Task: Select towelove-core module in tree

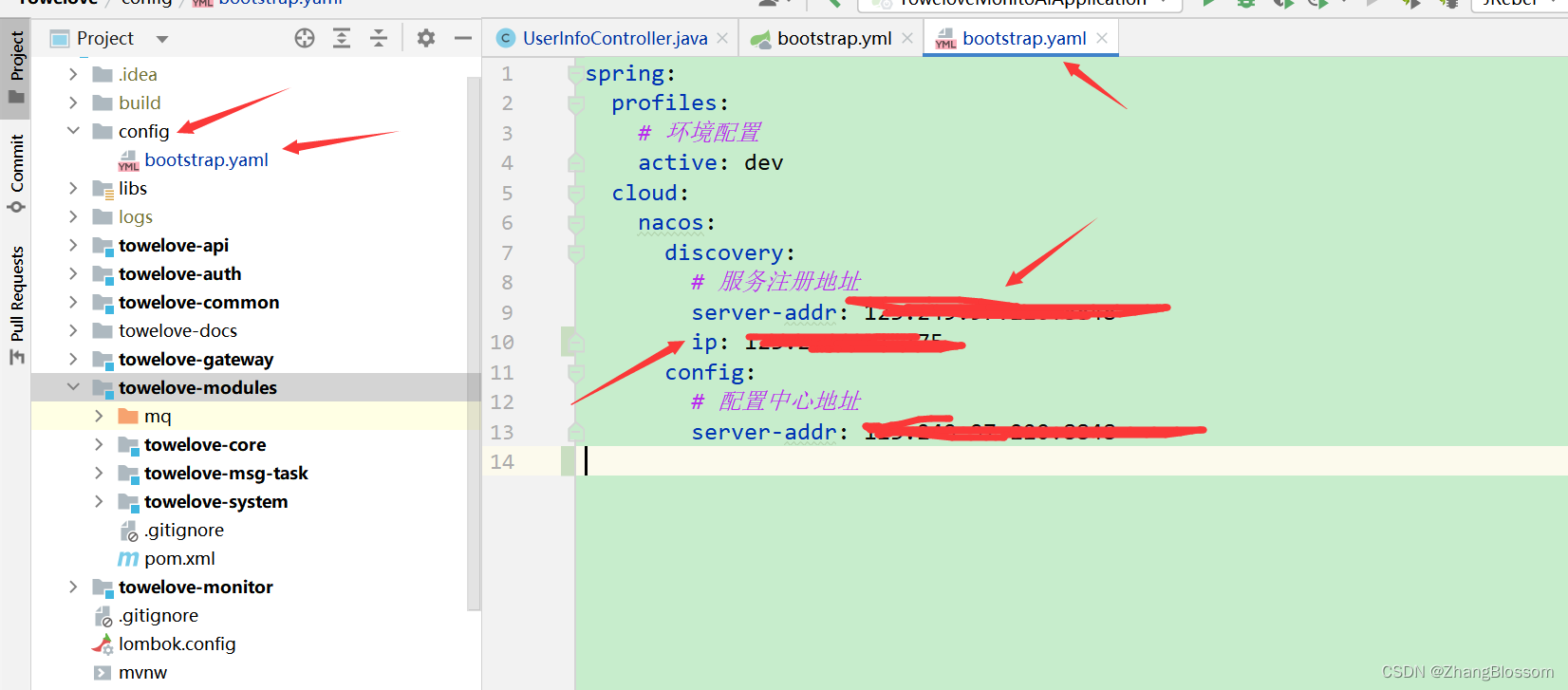Action: pyautogui.click(x=205, y=444)
